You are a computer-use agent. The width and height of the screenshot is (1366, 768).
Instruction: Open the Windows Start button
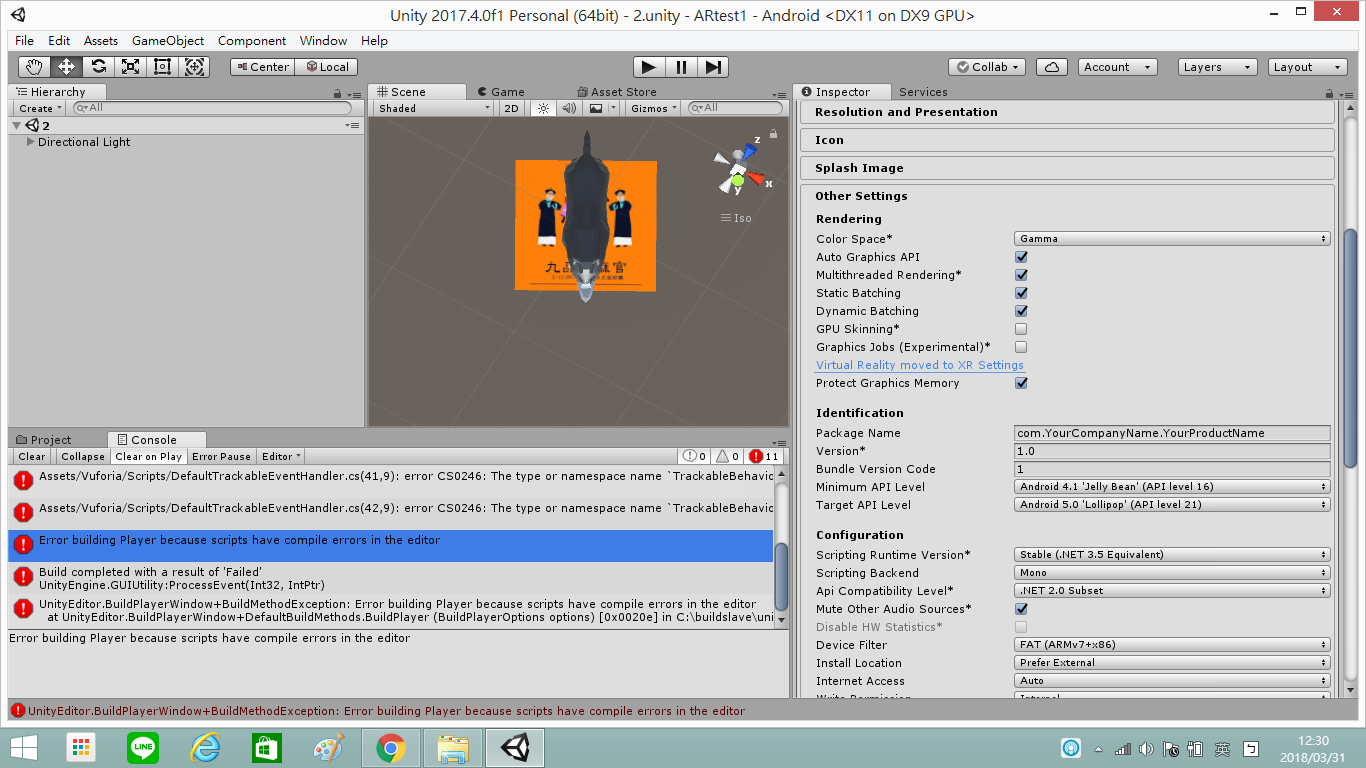click(23, 748)
